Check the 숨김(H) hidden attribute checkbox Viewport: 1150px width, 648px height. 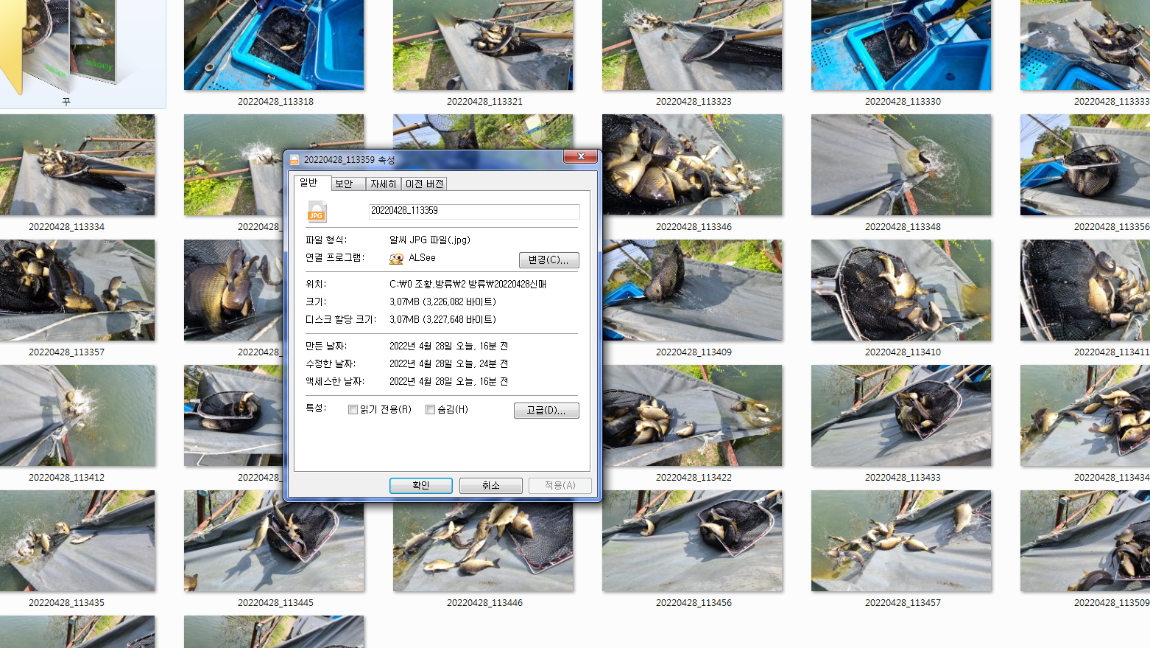tap(430, 410)
